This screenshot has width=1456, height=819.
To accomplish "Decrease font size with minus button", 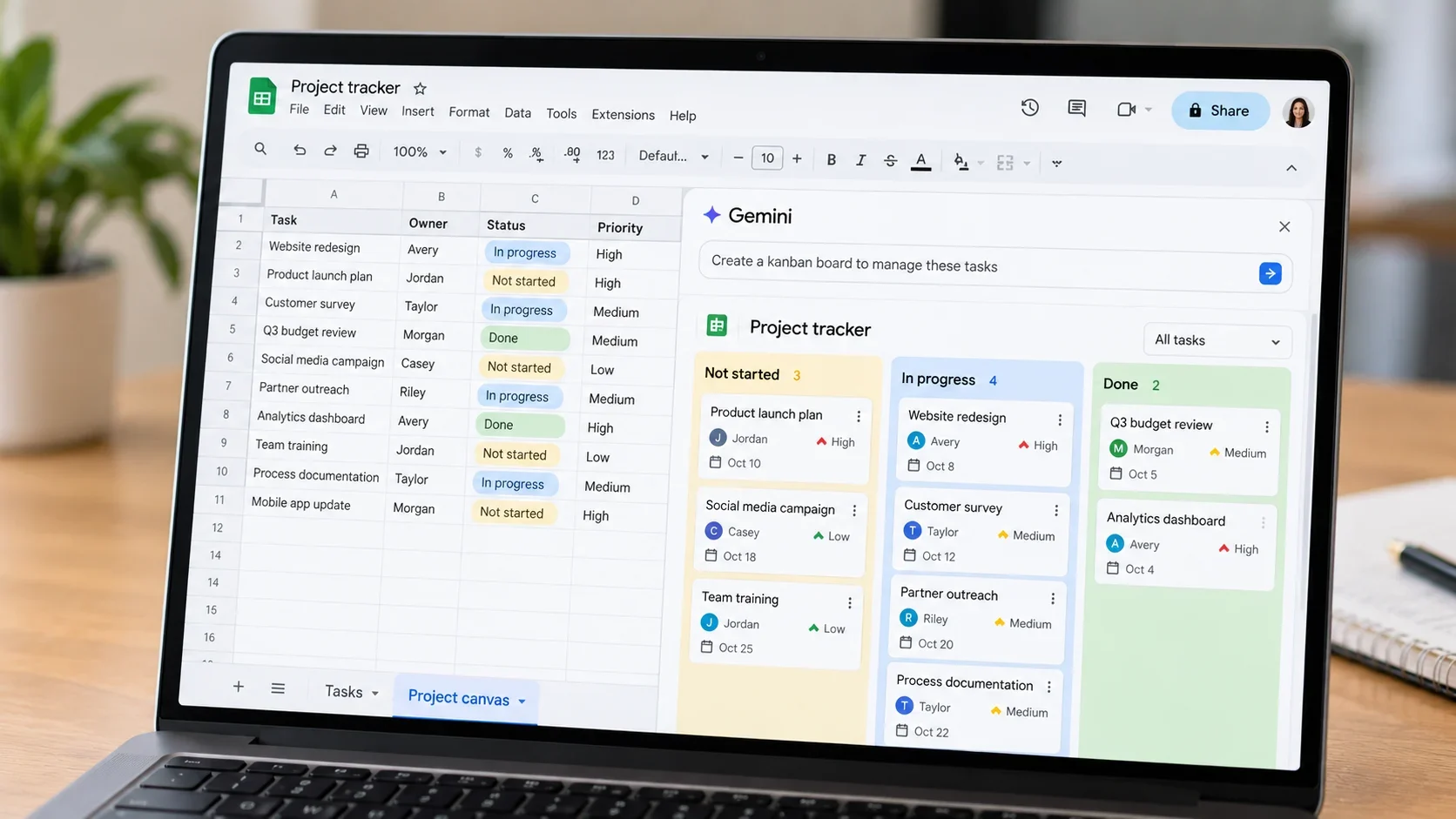I will (x=738, y=158).
